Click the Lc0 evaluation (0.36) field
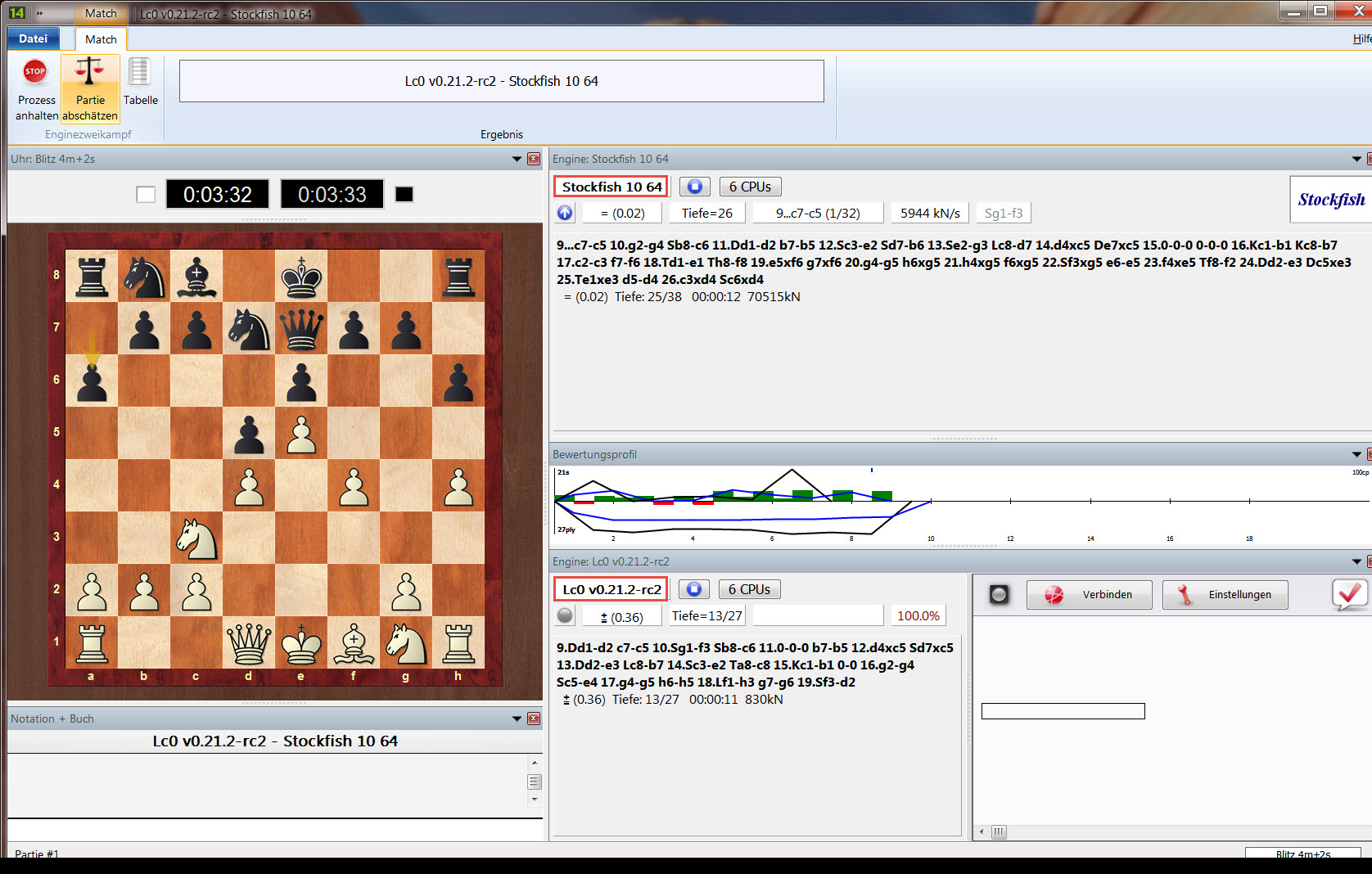Screen dimensions: 1372x874 [x=622, y=617]
